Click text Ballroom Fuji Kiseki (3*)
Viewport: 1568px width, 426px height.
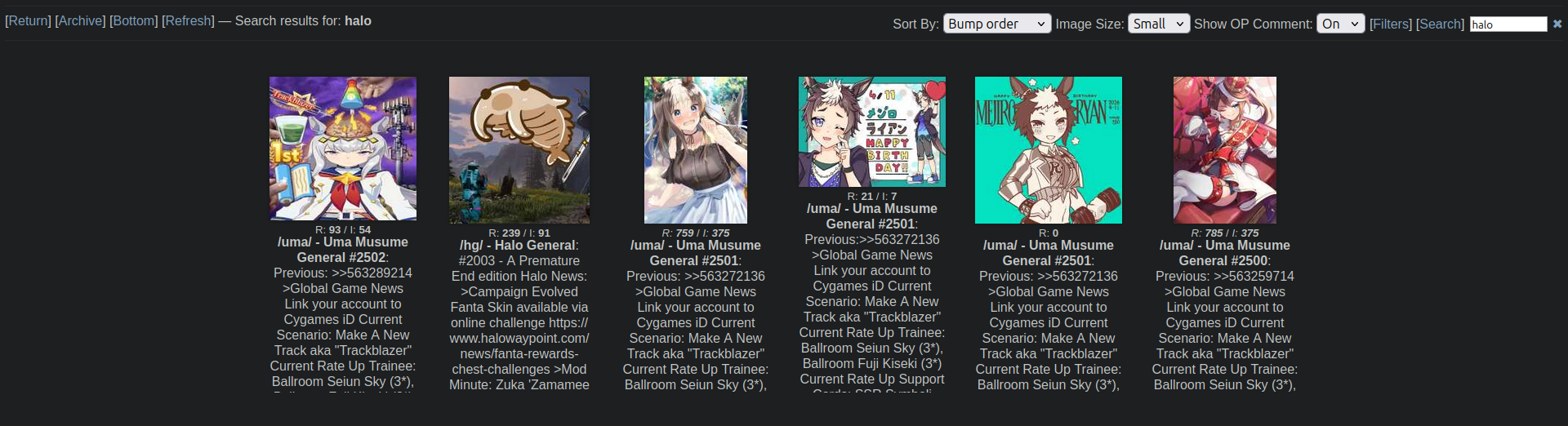872,363
